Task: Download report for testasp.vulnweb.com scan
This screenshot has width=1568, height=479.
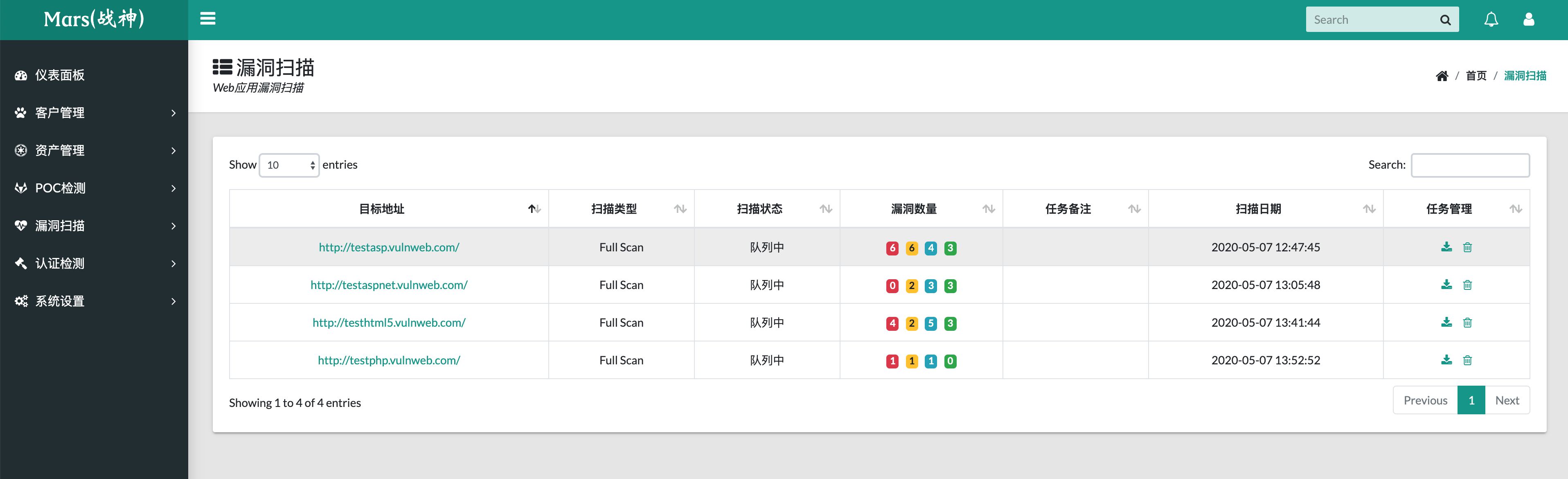Action: coord(1446,247)
